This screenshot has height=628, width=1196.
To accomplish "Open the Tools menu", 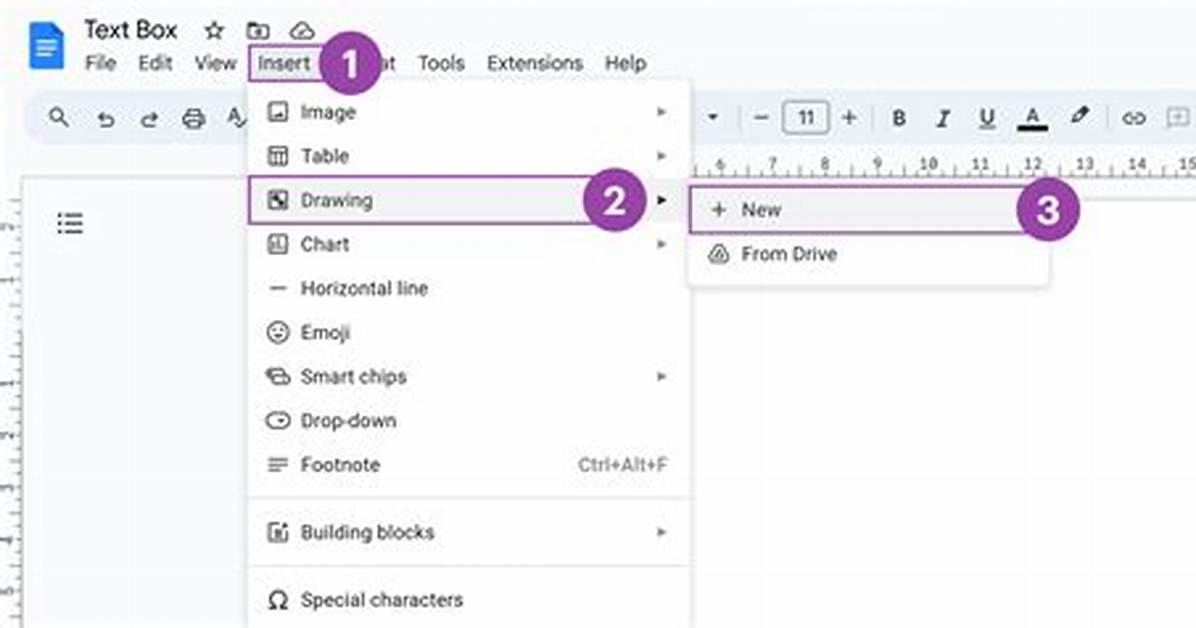I will 441,63.
